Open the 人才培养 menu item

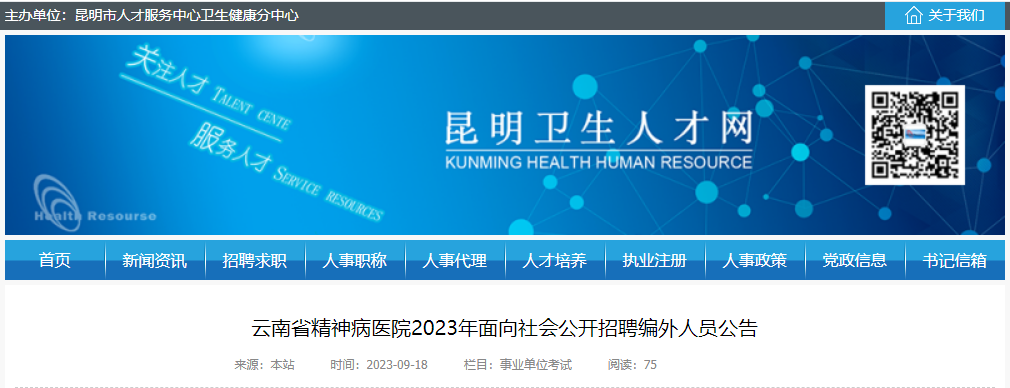coord(555,260)
